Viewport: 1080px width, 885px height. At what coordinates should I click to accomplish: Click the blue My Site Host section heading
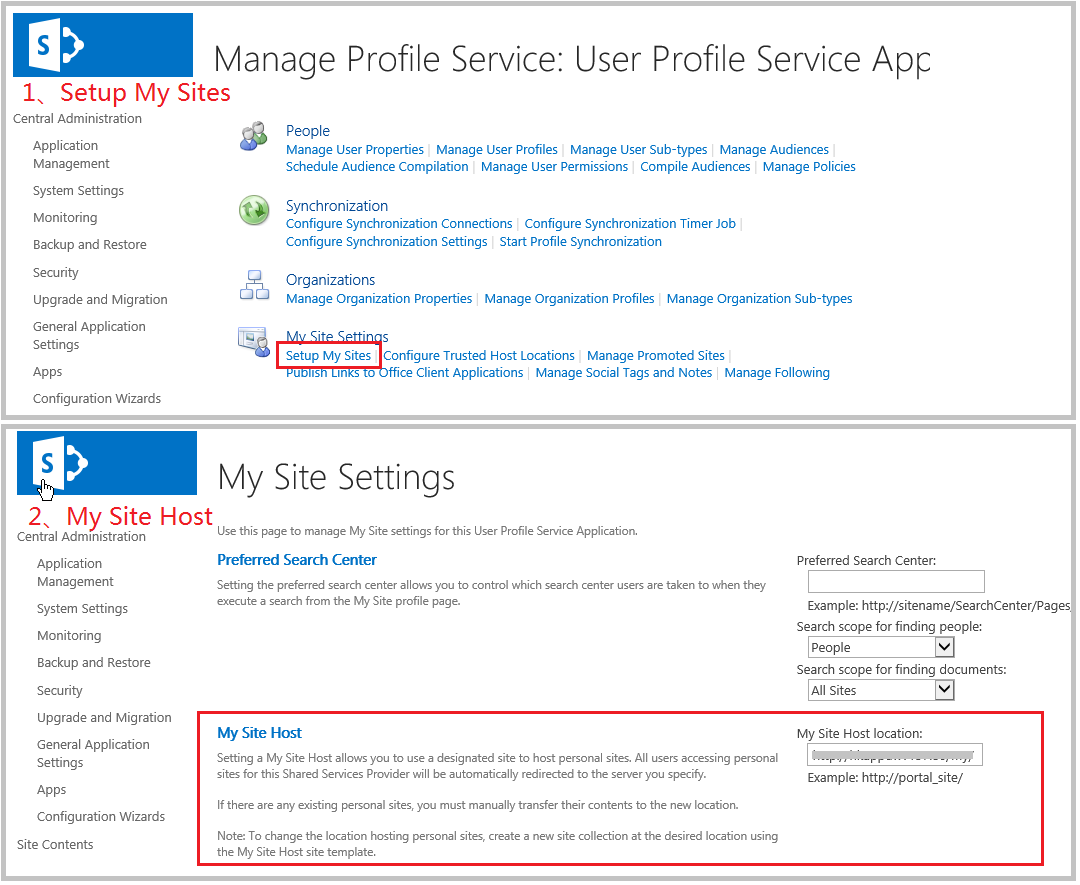click(260, 733)
